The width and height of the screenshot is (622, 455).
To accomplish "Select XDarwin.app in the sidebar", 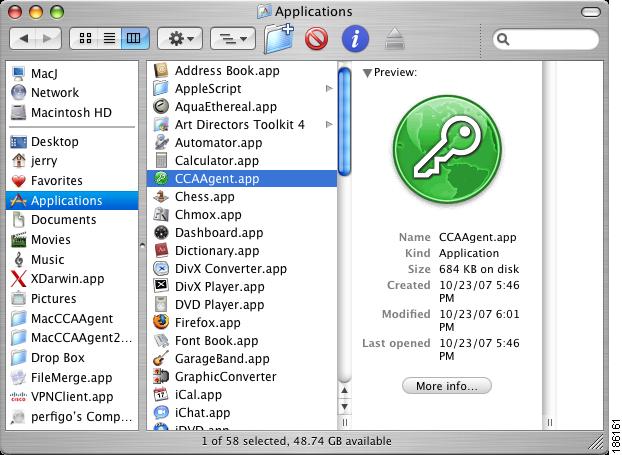I will [x=73, y=279].
